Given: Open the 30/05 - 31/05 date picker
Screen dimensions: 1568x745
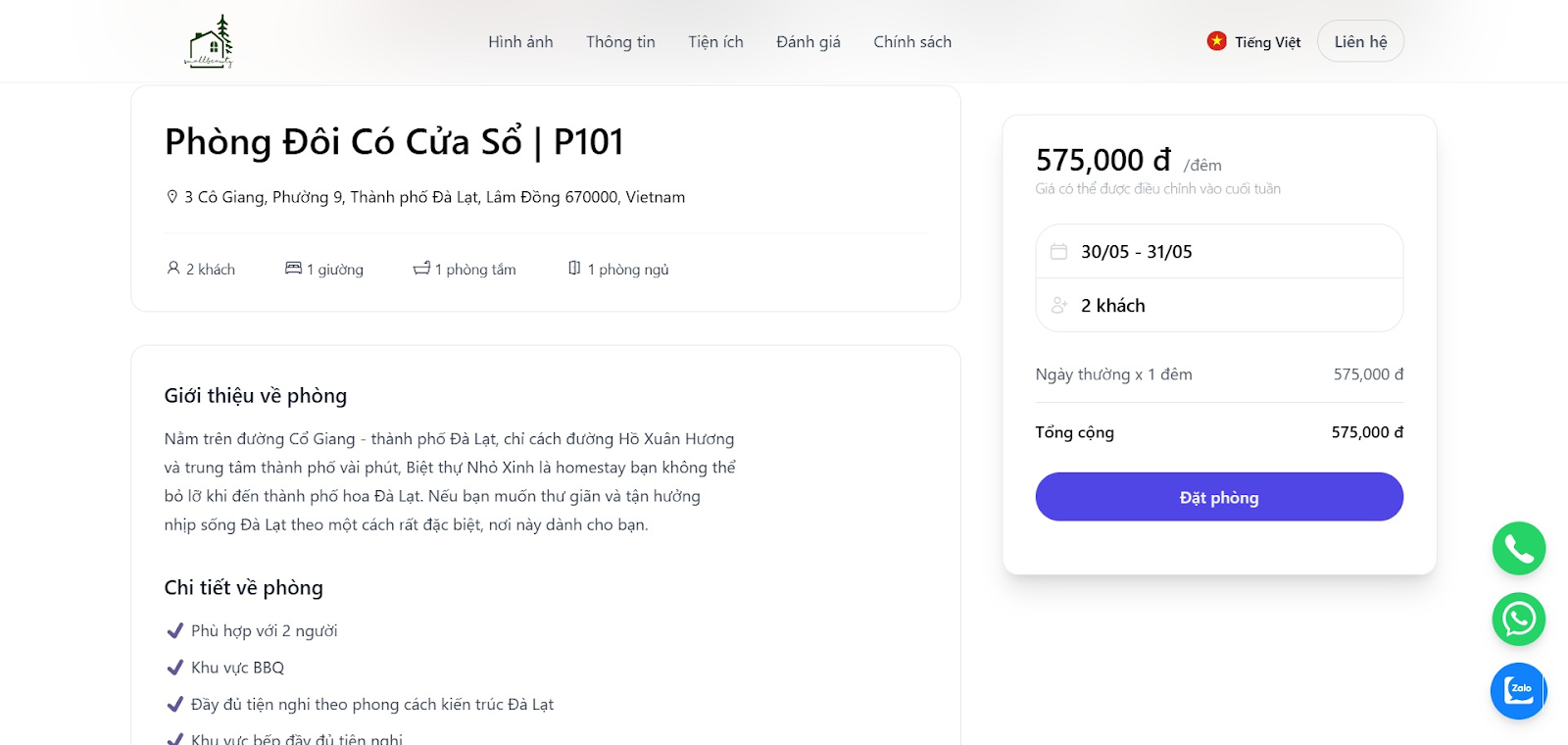Looking at the screenshot, I should 1219,252.
